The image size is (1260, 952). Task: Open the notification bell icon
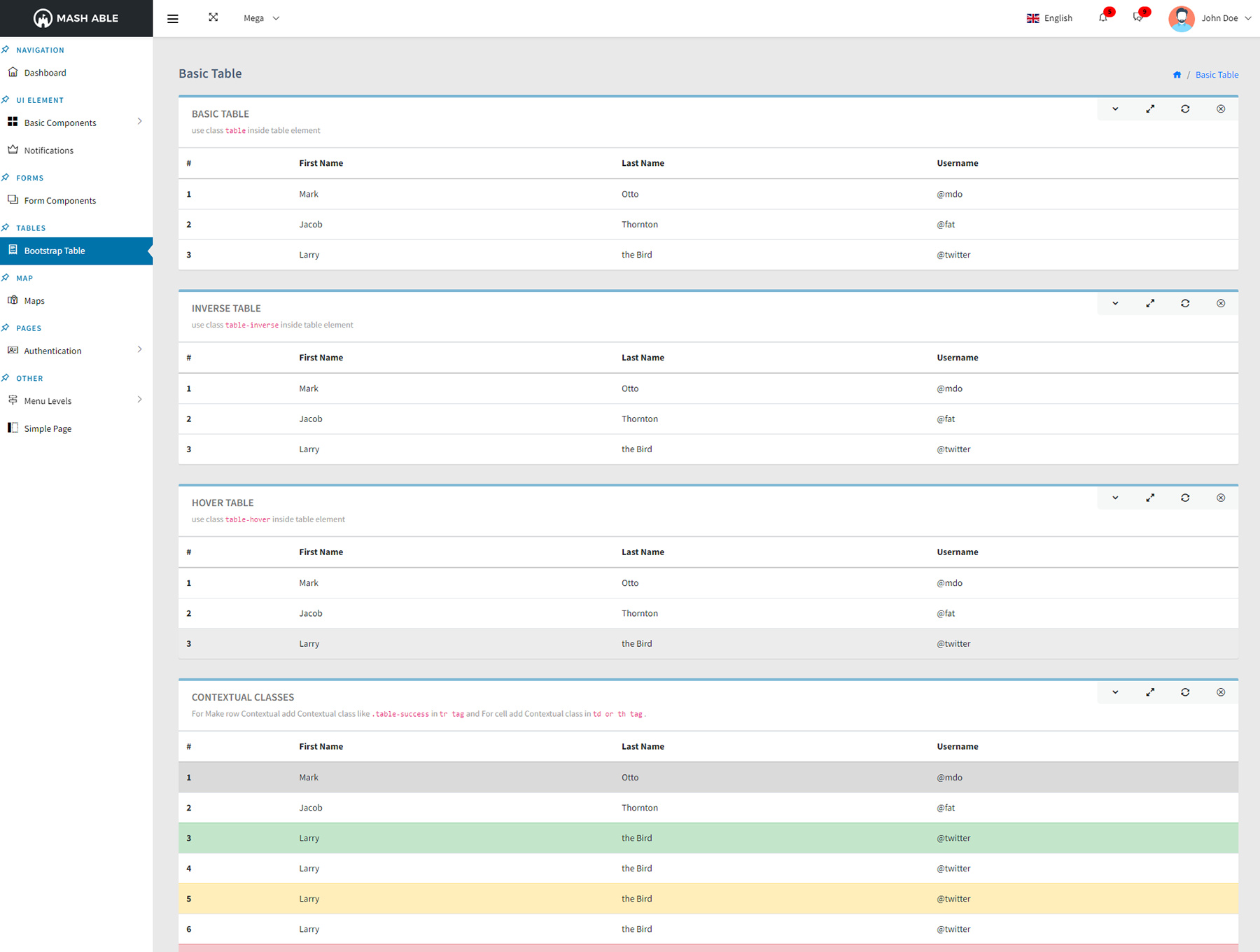pyautogui.click(x=1103, y=18)
